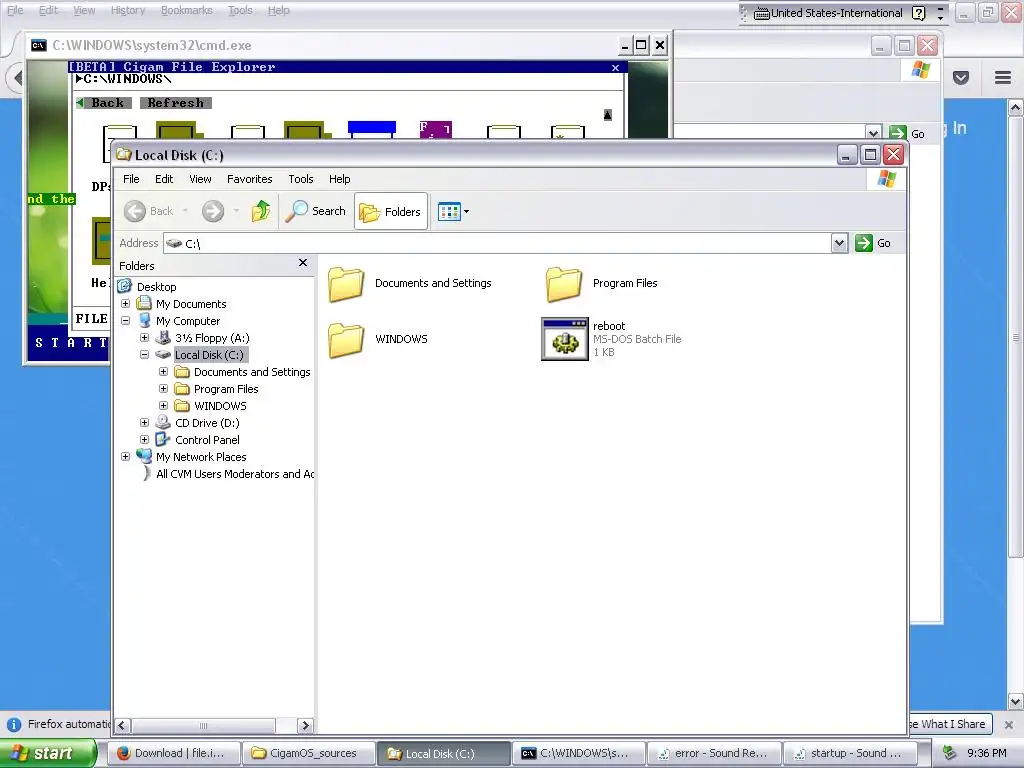
Task: Click the blue icon in Cigam File Explorer
Action: pyautogui.click(x=372, y=129)
